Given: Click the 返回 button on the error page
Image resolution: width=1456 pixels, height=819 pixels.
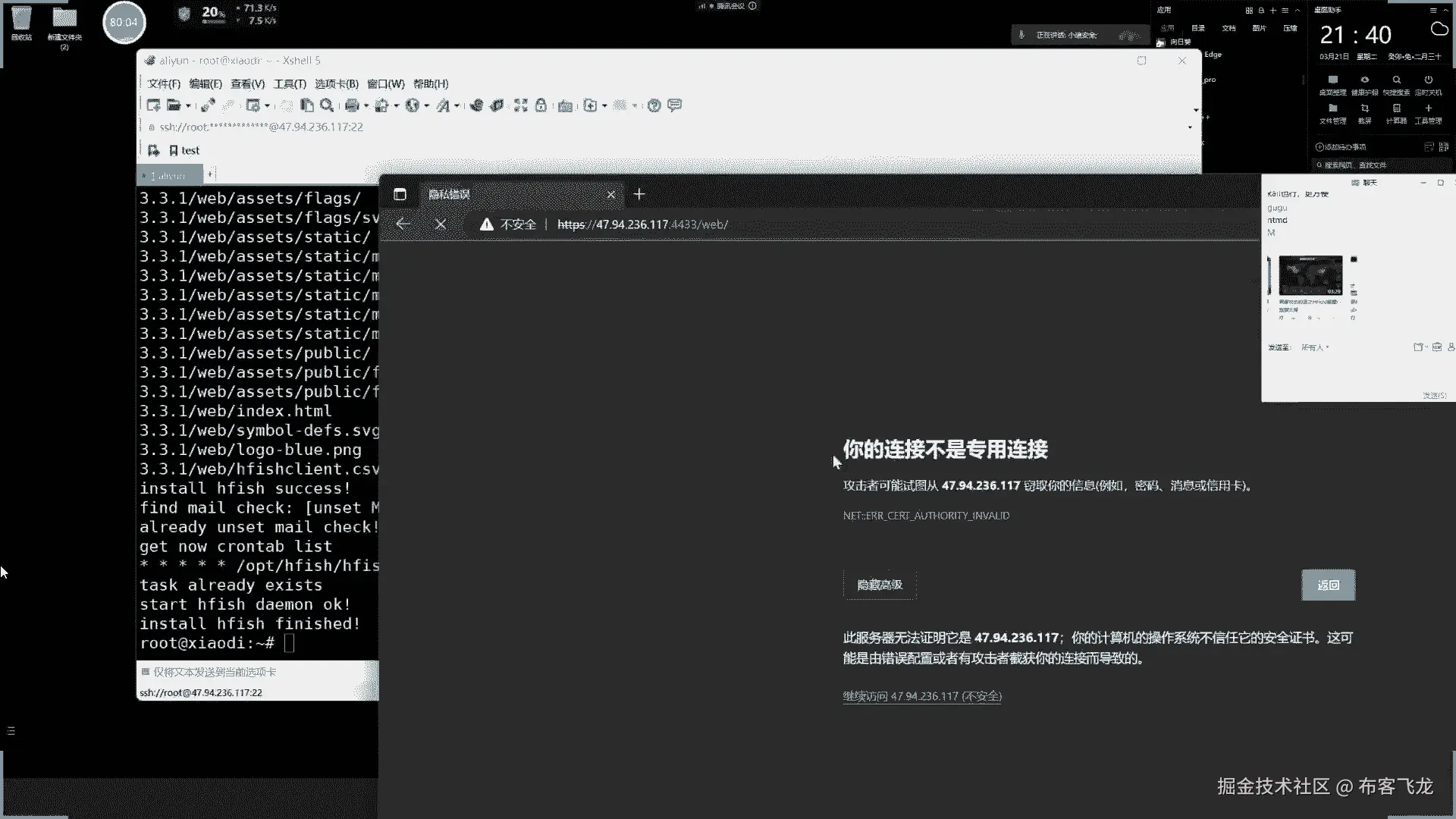Looking at the screenshot, I should pos(1328,585).
